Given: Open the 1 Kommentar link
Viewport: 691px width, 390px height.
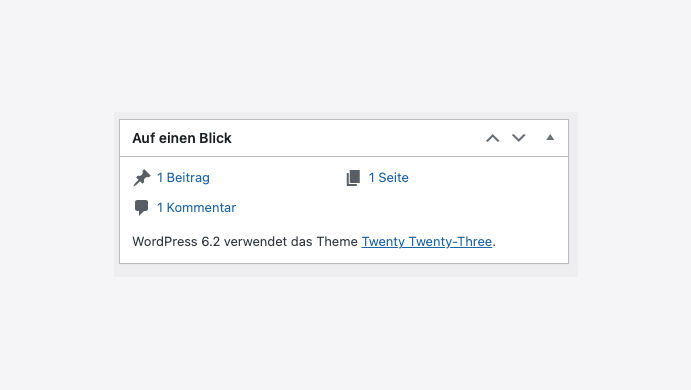Looking at the screenshot, I should pos(197,208).
